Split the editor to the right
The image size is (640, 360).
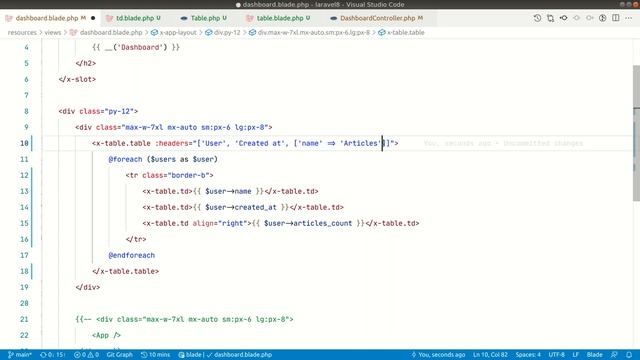pos(616,18)
